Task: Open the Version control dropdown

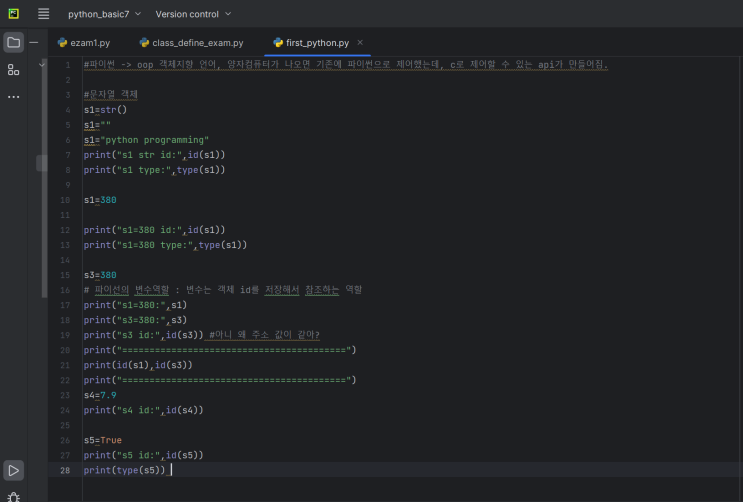Action: pos(193,14)
